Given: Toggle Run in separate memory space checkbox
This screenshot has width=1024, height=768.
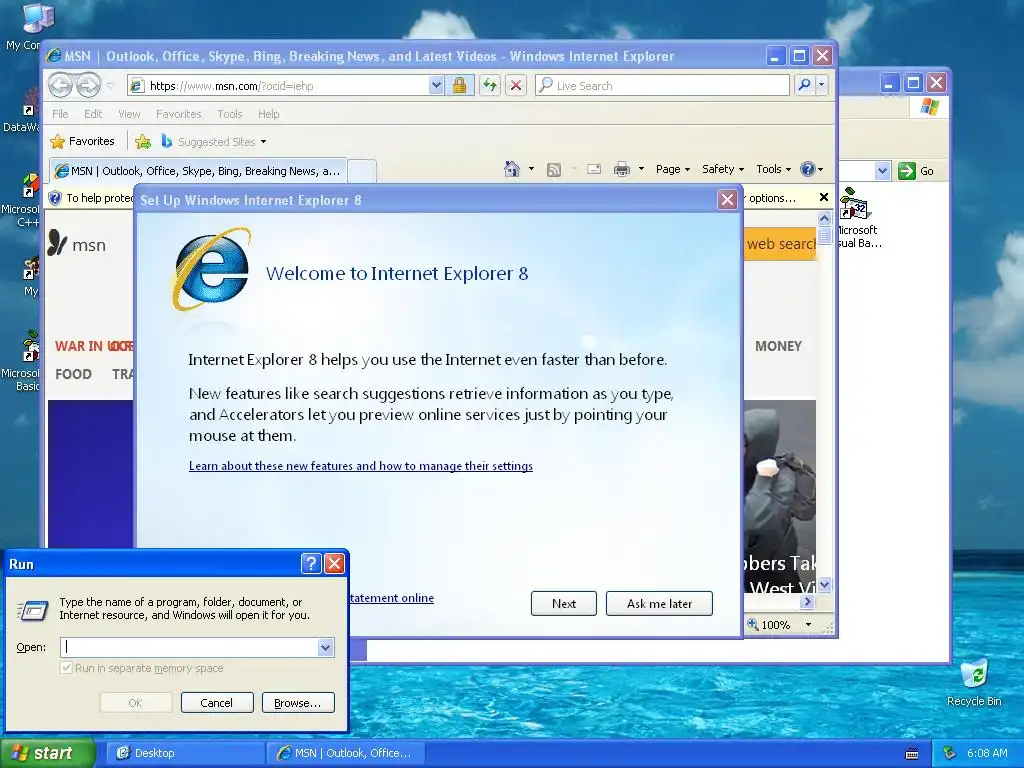Looking at the screenshot, I should click(x=66, y=668).
